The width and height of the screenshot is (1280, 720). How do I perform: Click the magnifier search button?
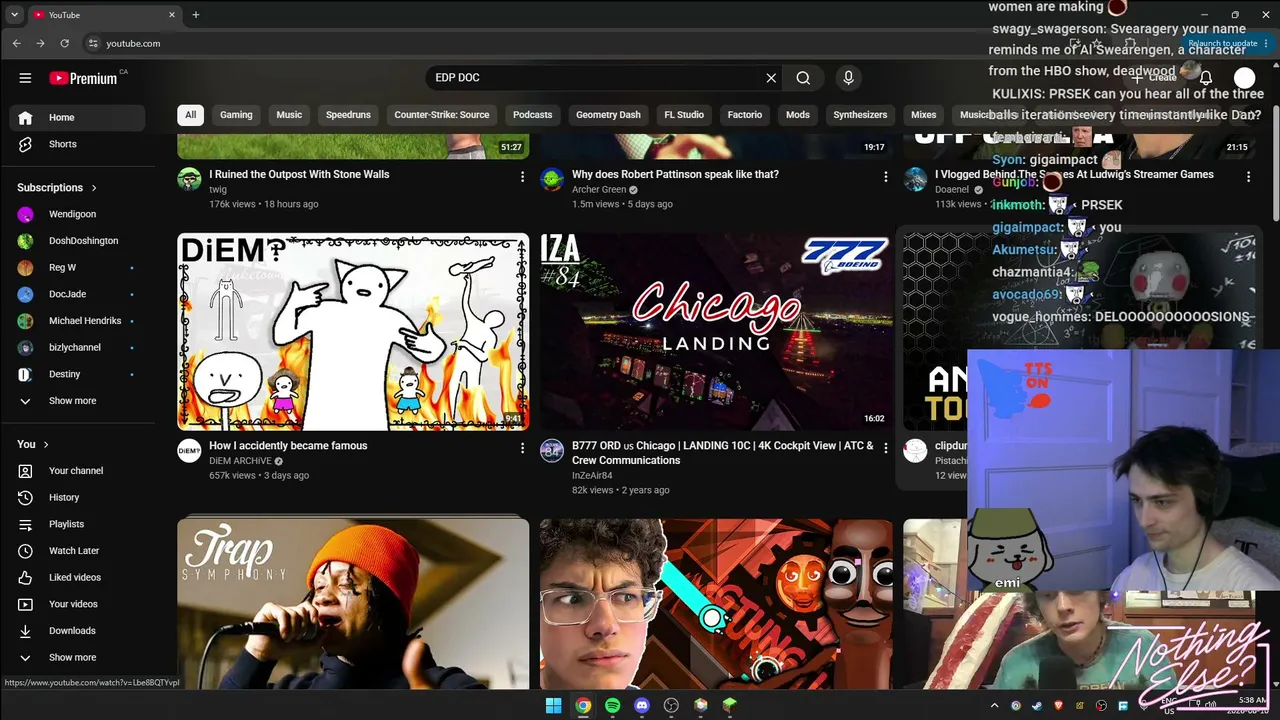[803, 78]
